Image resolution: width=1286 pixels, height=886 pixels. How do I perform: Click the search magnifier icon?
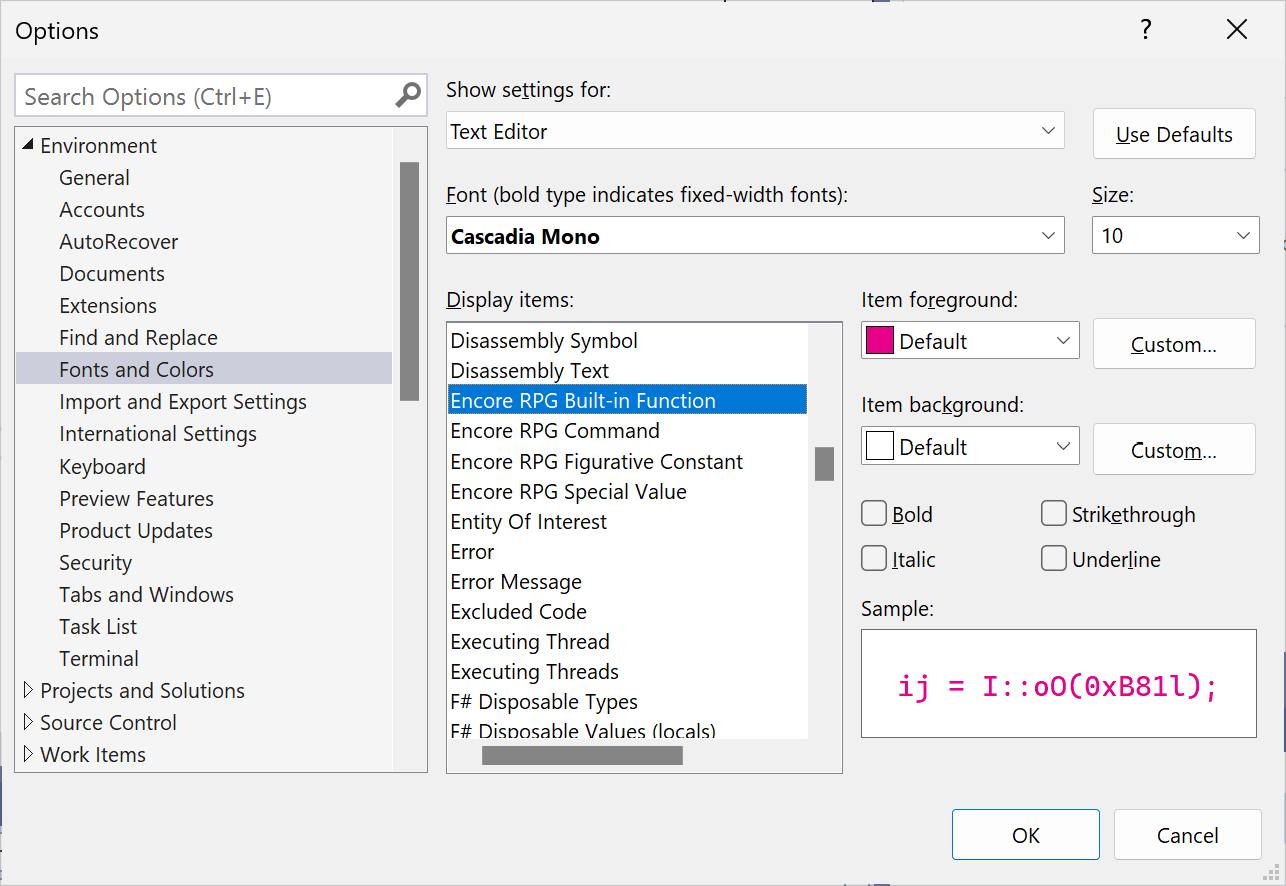tap(407, 96)
